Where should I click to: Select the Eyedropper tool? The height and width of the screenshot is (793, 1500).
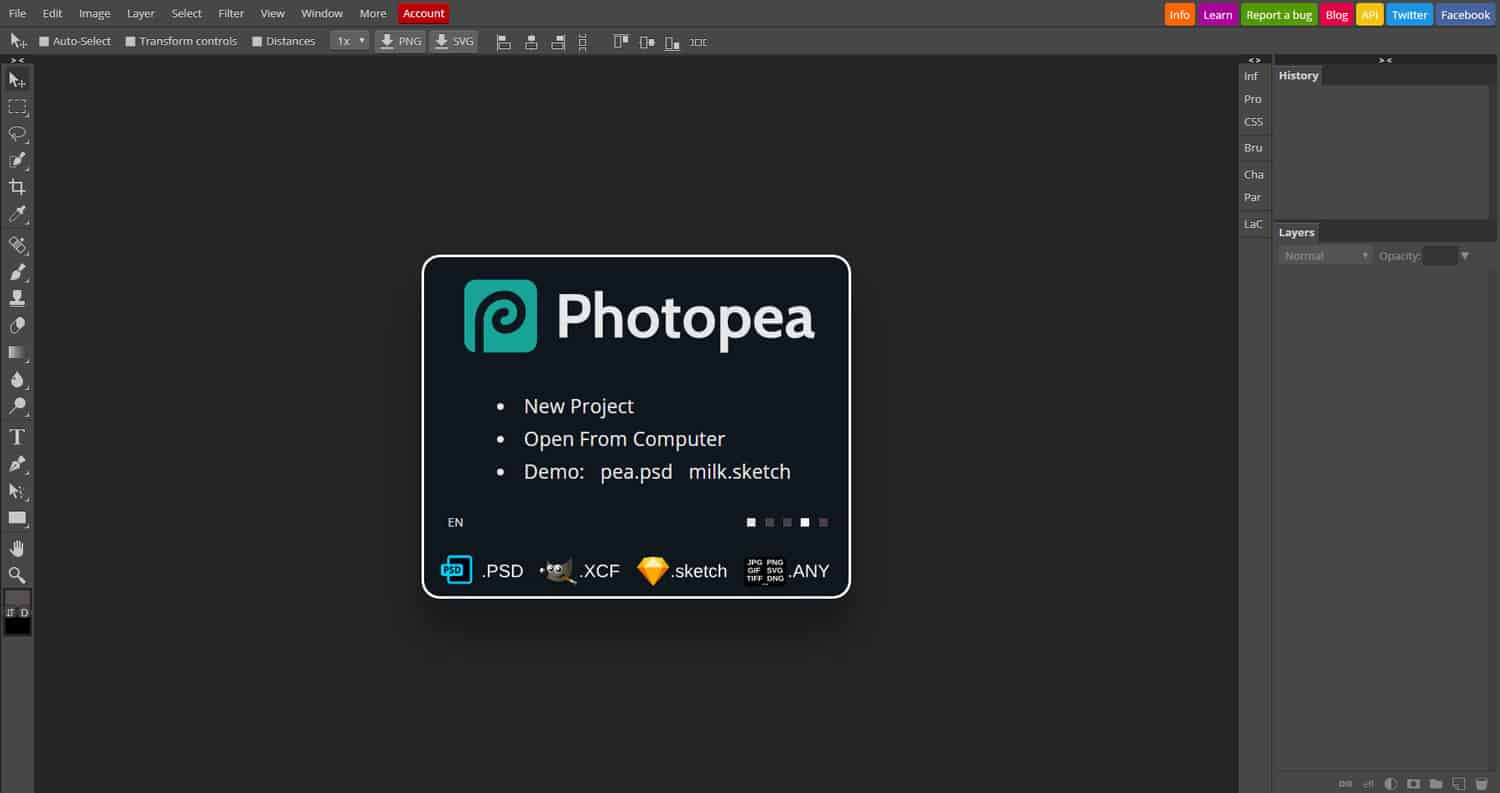(17, 214)
